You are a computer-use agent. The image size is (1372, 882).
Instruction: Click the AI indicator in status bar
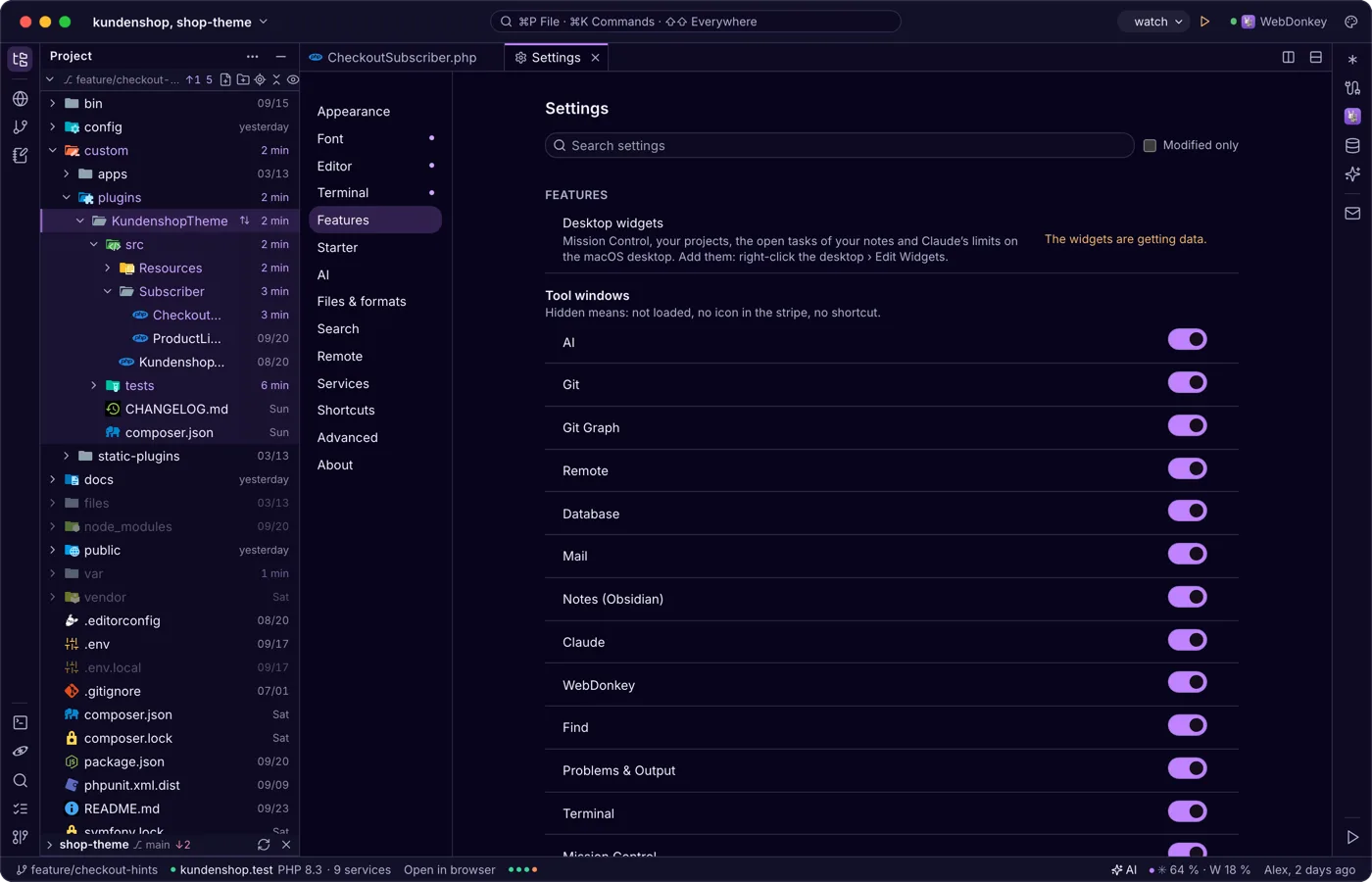[x=1124, y=870]
